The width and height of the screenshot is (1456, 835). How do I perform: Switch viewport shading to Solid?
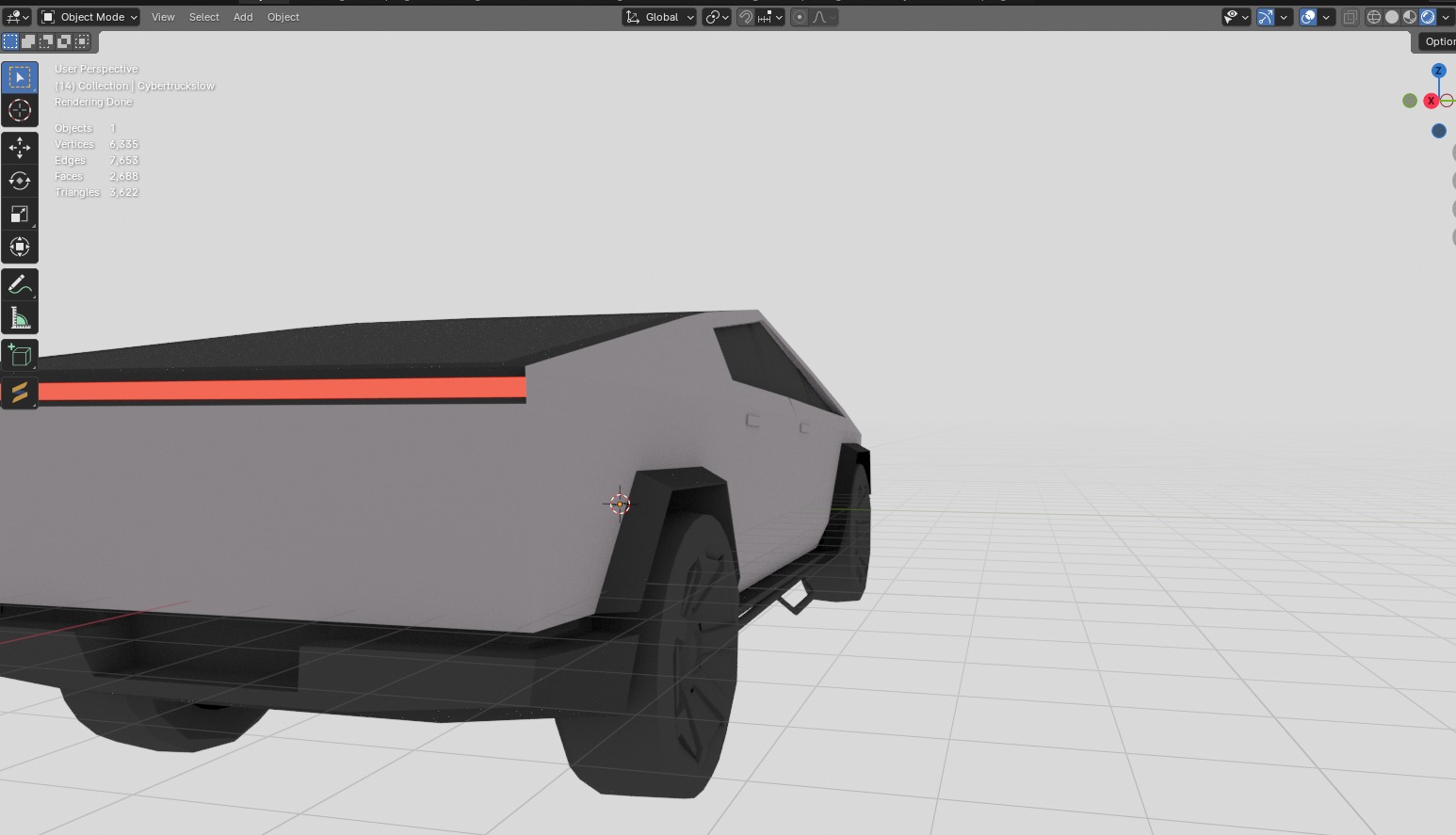click(1392, 17)
